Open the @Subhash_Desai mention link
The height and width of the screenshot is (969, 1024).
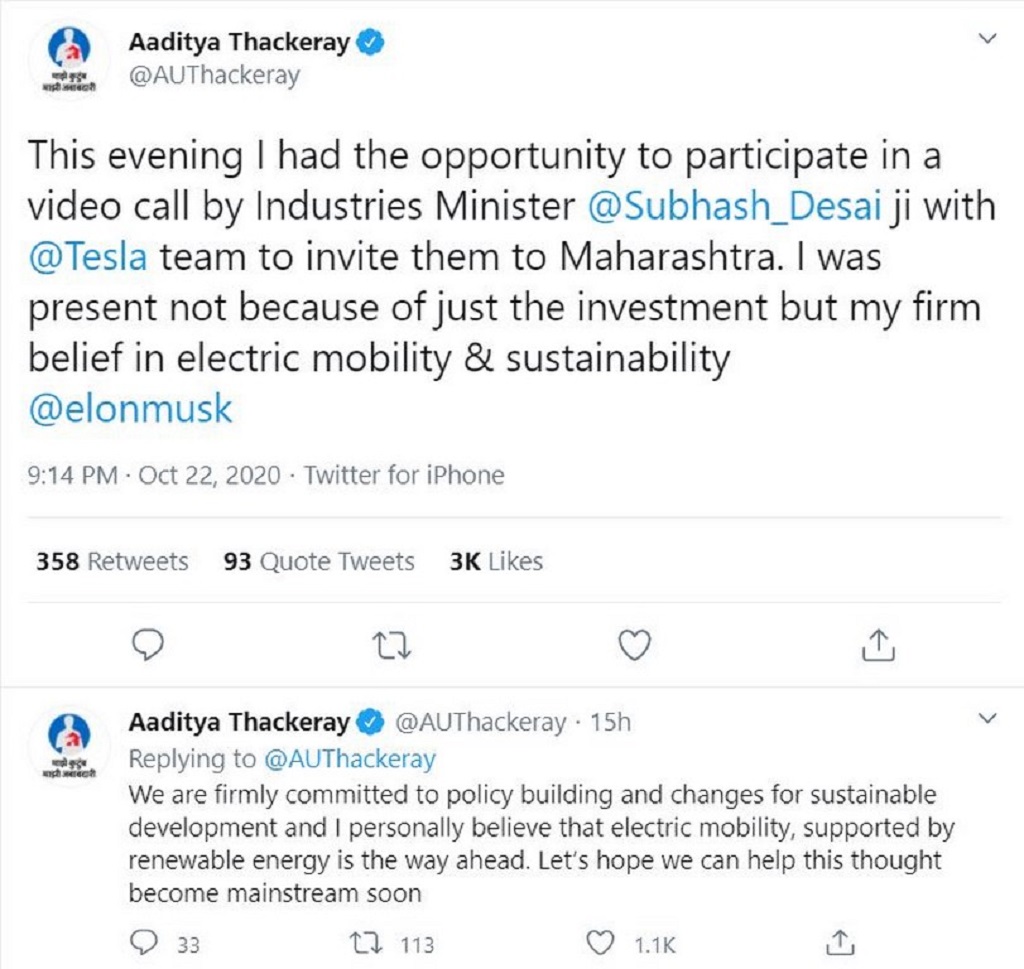pyautogui.click(x=730, y=207)
